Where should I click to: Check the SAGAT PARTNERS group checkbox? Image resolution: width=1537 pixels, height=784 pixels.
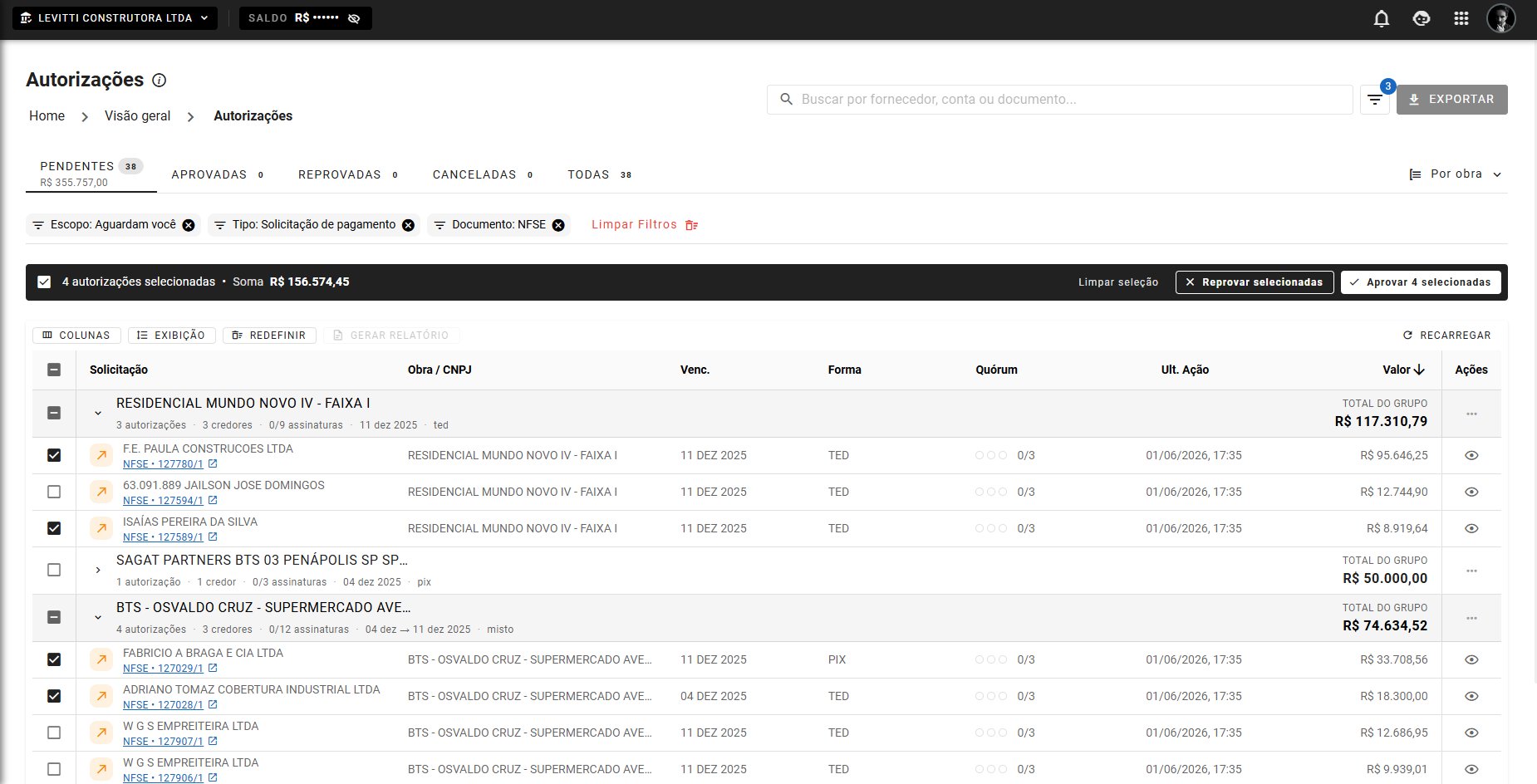[x=54, y=571]
